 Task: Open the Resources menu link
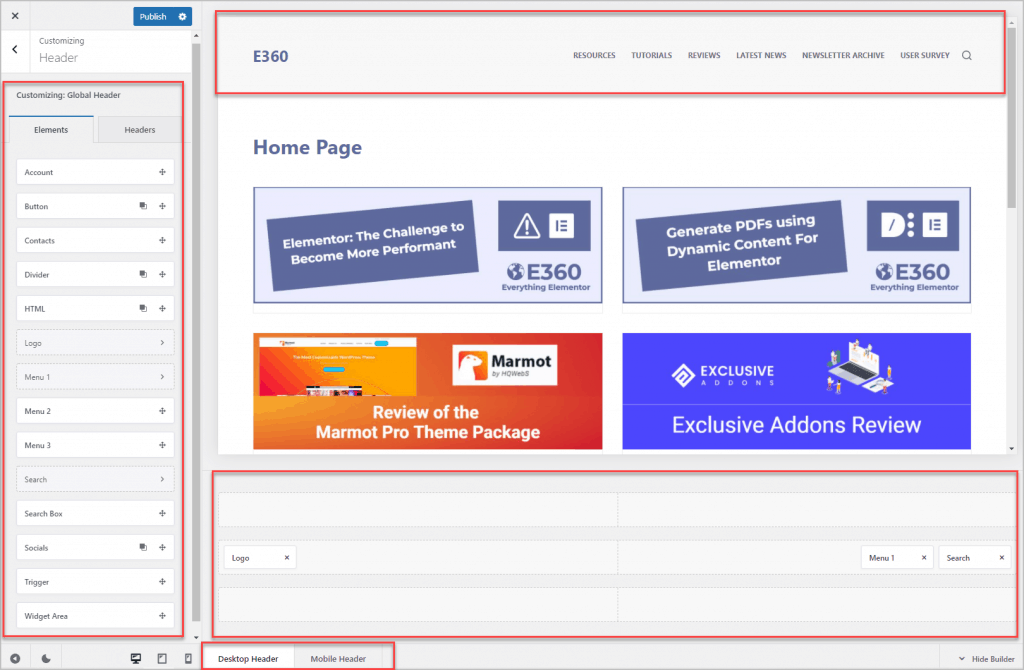[x=594, y=56]
